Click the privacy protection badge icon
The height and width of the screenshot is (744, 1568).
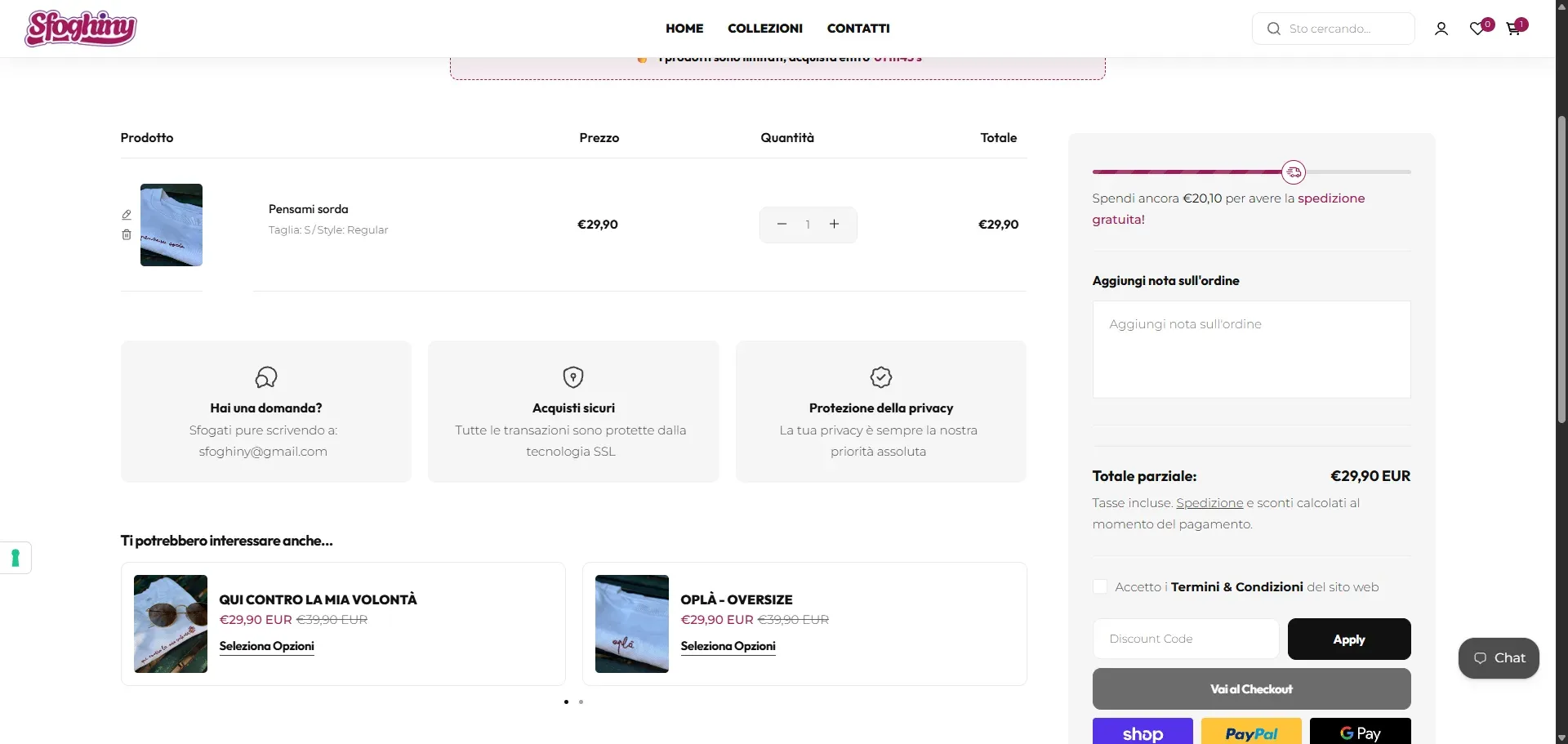click(x=881, y=377)
